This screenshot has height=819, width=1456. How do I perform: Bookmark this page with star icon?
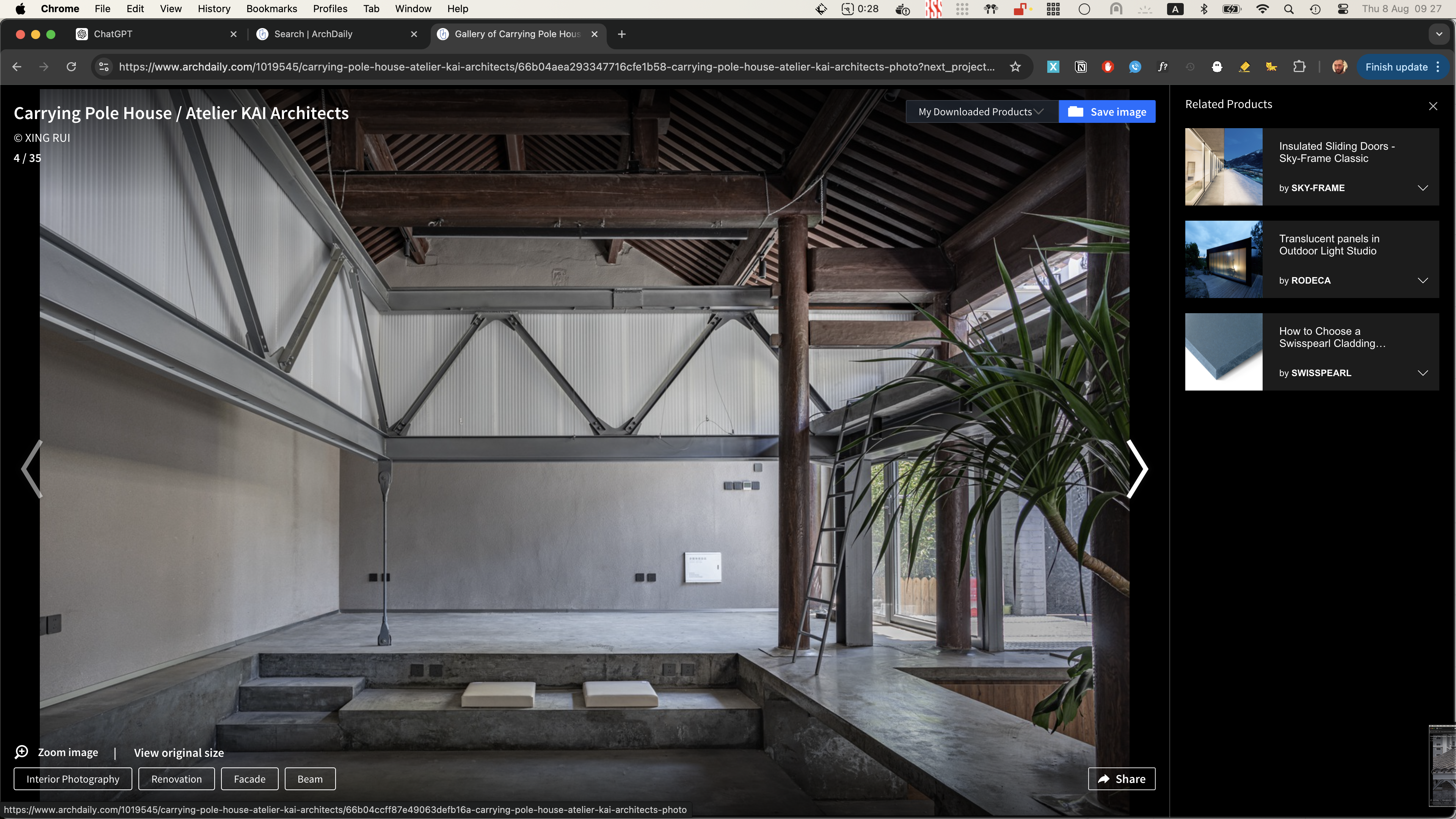tap(1015, 67)
